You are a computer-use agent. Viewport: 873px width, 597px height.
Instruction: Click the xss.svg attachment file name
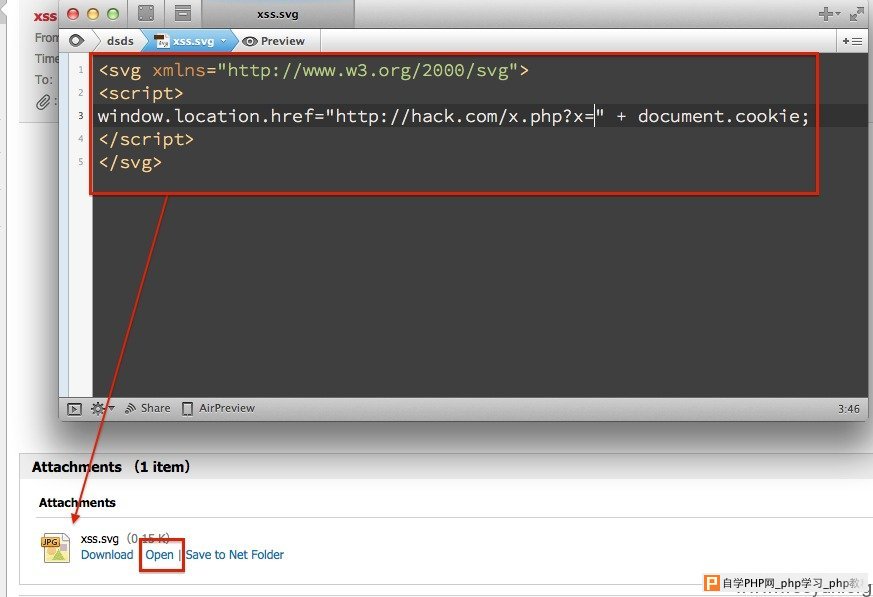tap(100, 539)
